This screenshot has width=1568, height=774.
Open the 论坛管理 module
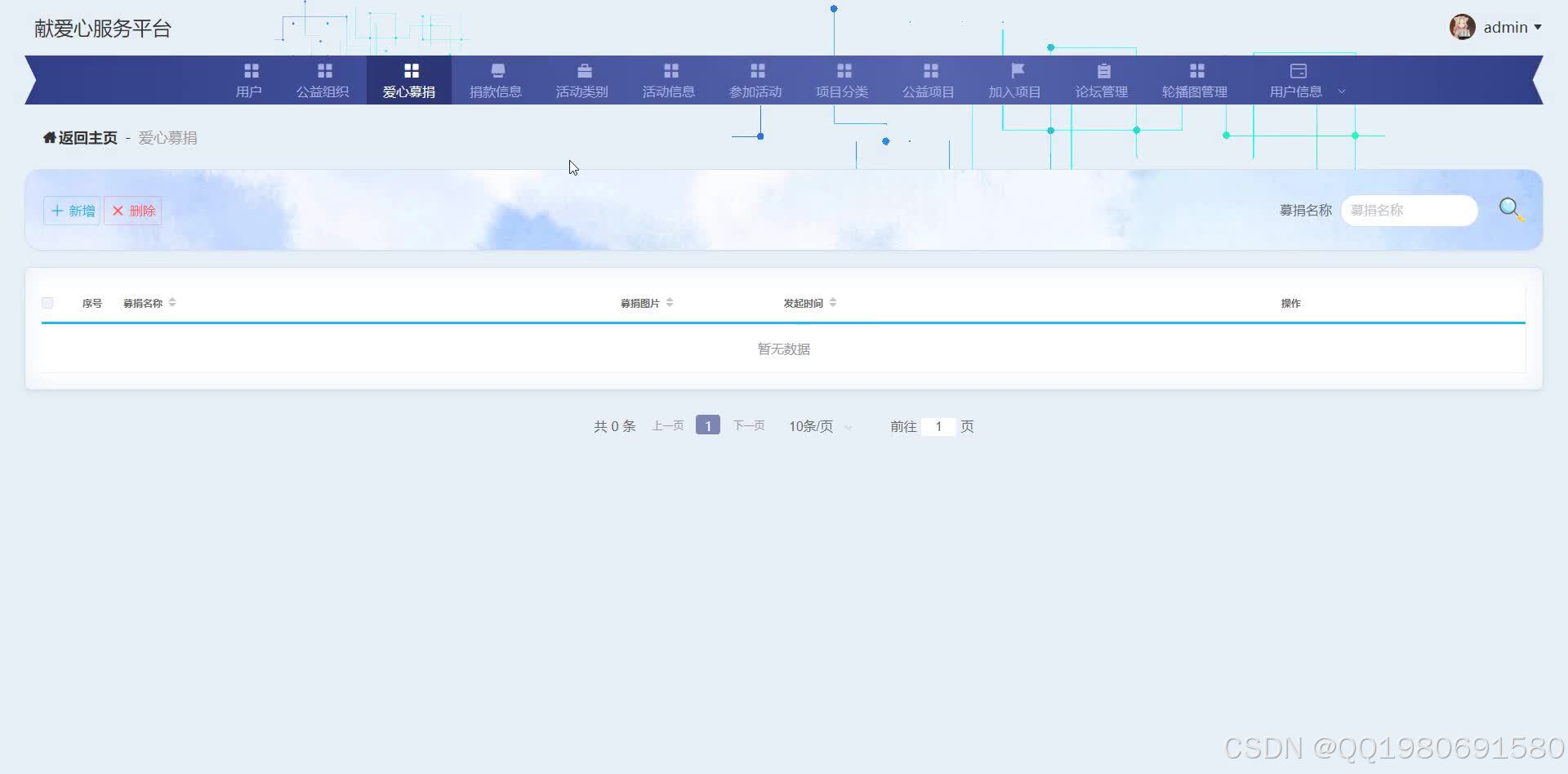tap(1101, 80)
